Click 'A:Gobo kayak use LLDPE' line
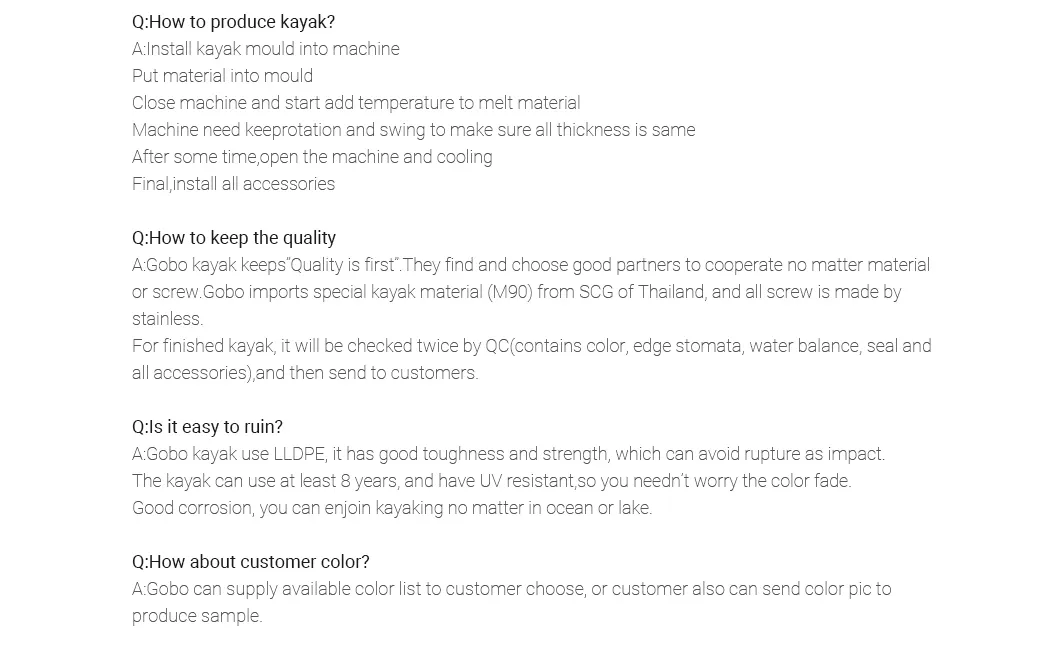This screenshot has width=1060, height=657. (508, 454)
